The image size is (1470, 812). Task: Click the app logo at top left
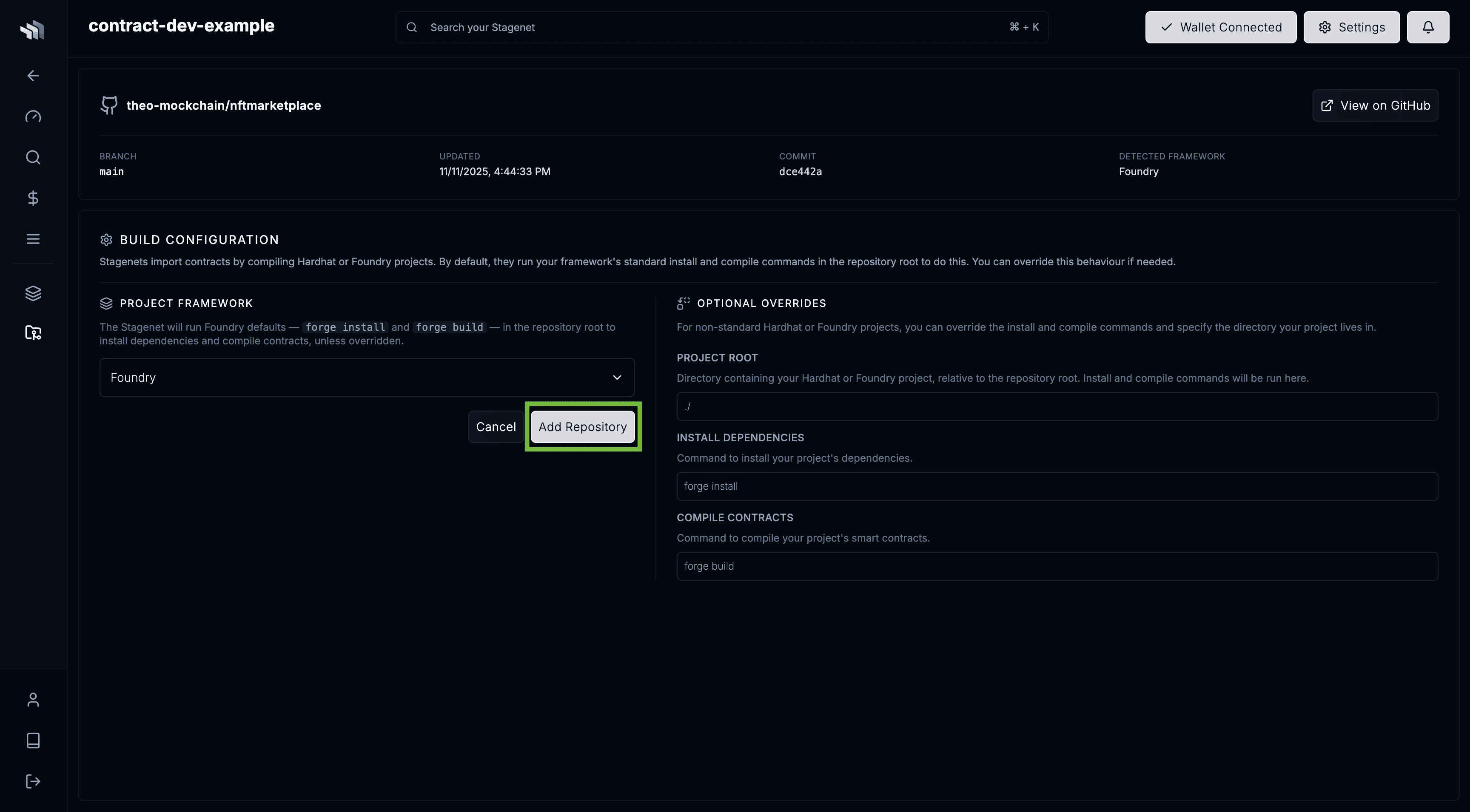pyautogui.click(x=32, y=30)
